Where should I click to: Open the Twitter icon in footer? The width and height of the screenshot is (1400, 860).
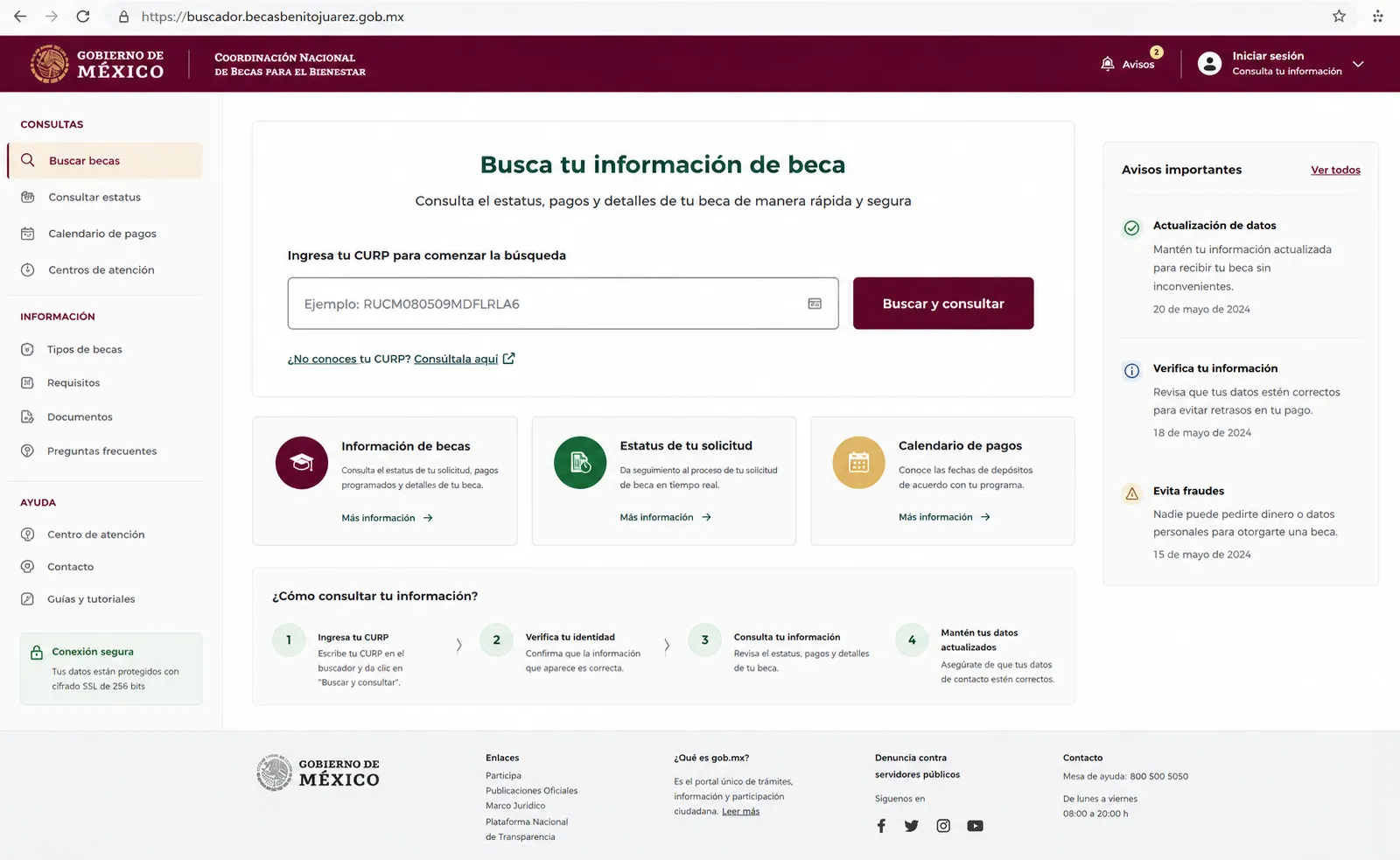click(912, 826)
